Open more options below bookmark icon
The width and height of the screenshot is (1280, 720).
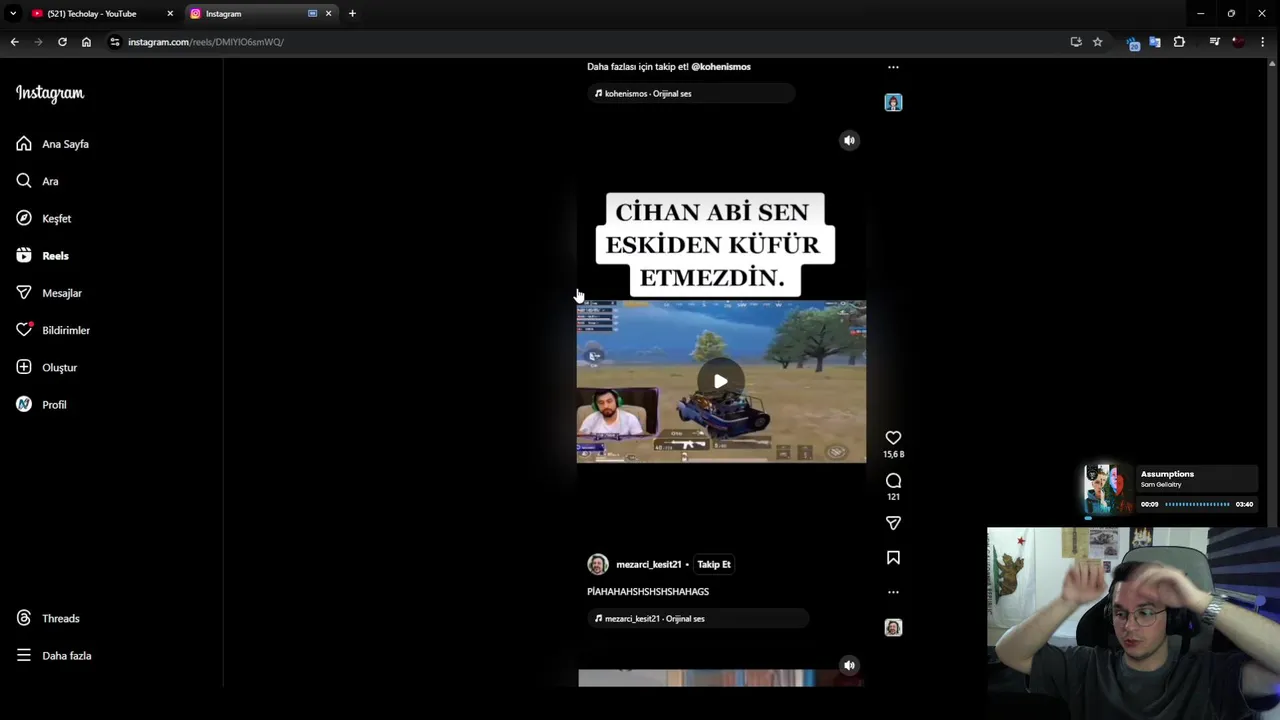pos(893,592)
